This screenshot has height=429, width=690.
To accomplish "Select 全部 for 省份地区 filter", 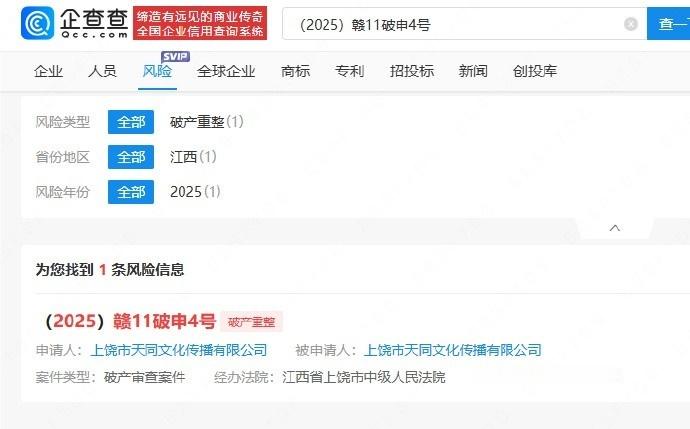I will coord(131,157).
